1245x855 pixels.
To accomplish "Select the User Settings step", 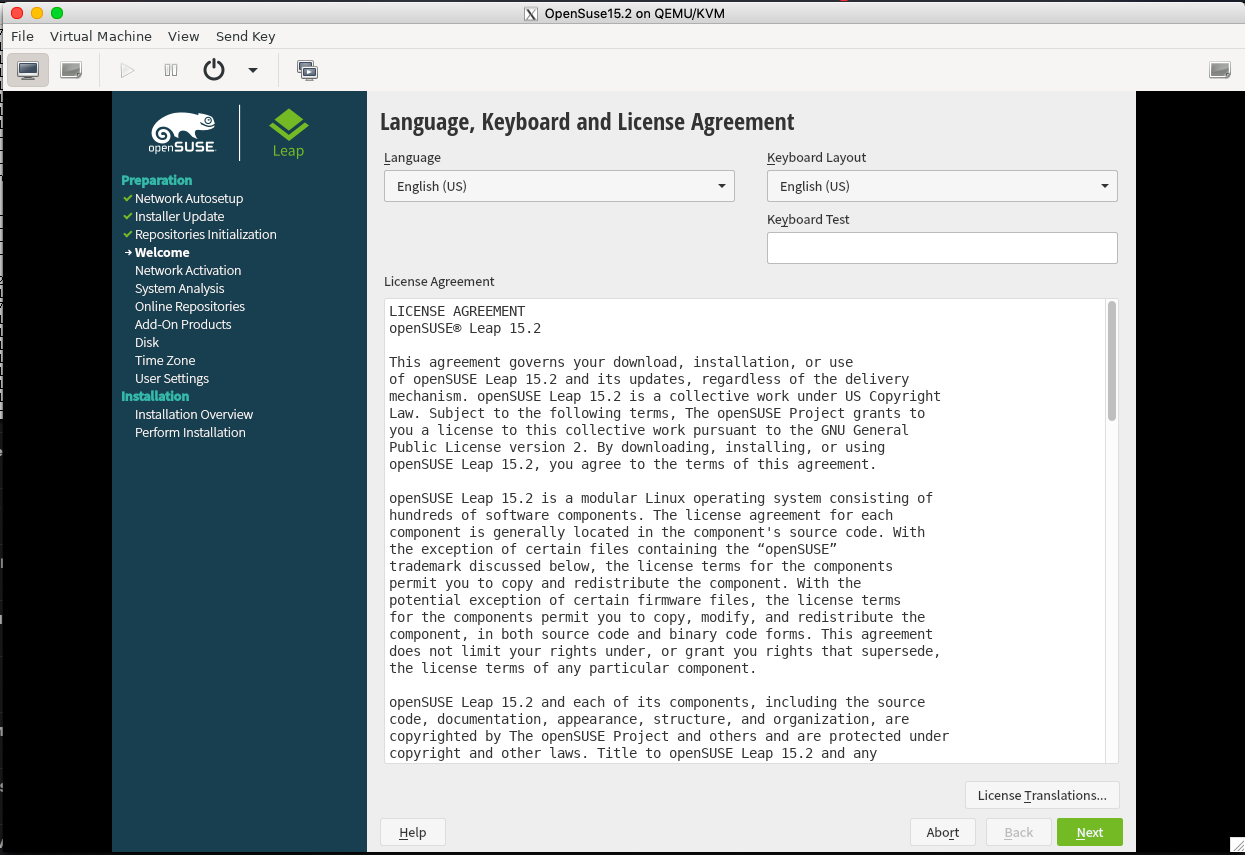I will (x=172, y=378).
